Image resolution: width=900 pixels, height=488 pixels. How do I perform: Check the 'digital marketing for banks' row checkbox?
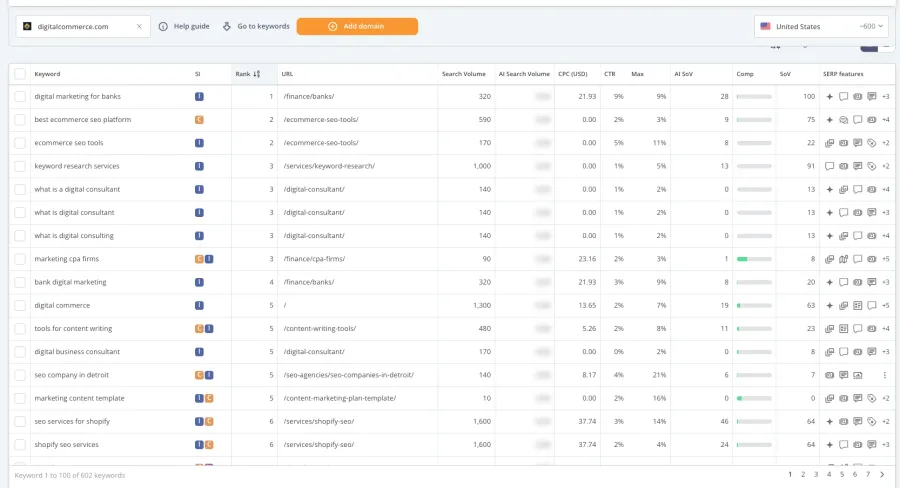click(x=20, y=96)
